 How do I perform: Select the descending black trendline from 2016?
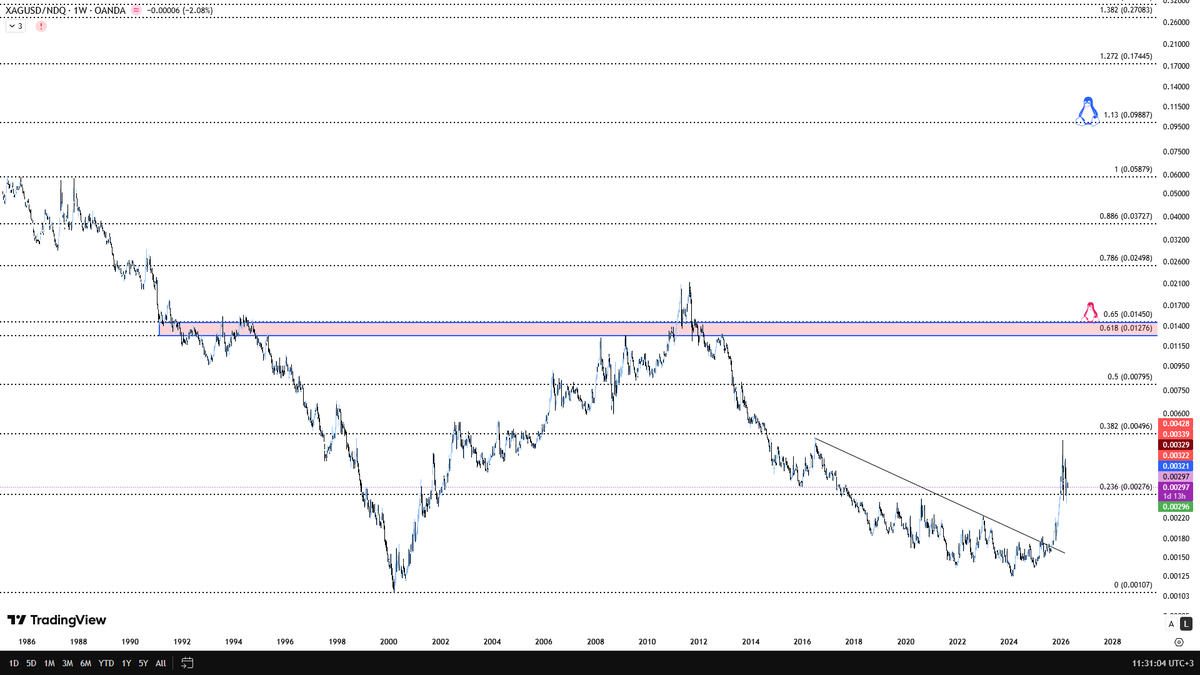940,495
